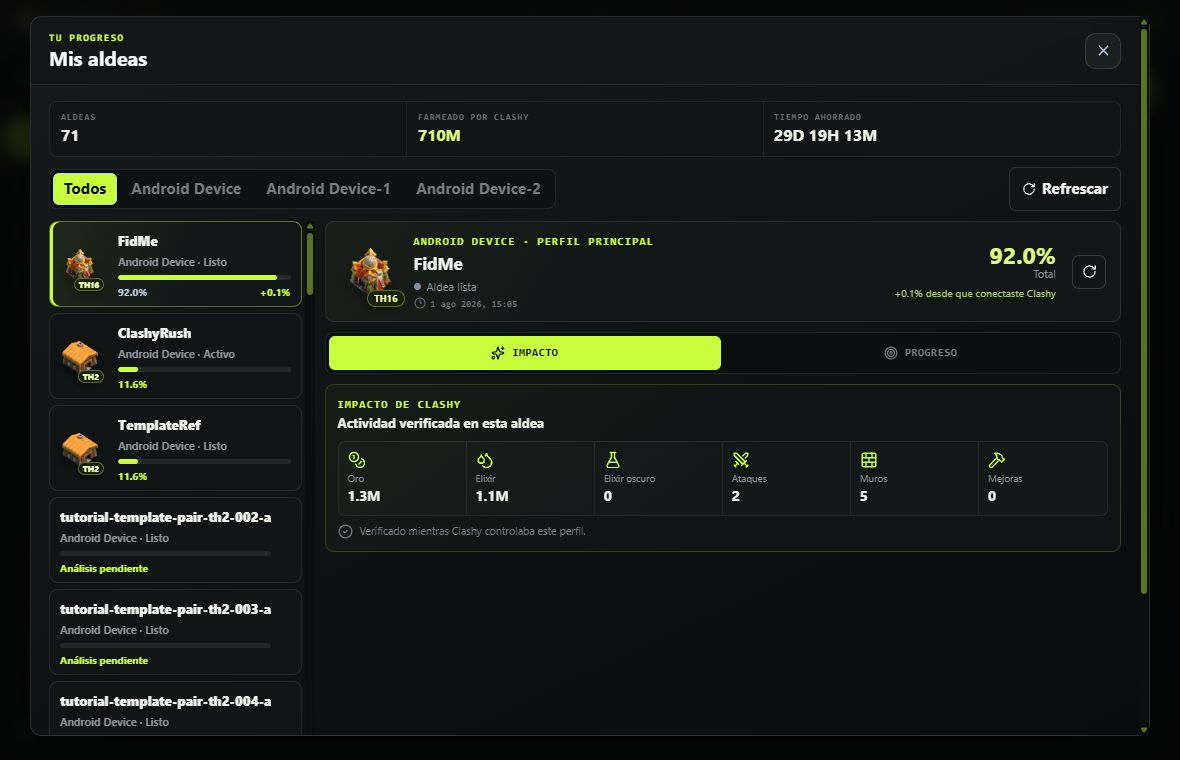Click the Mejoras hammer icon

point(996,460)
